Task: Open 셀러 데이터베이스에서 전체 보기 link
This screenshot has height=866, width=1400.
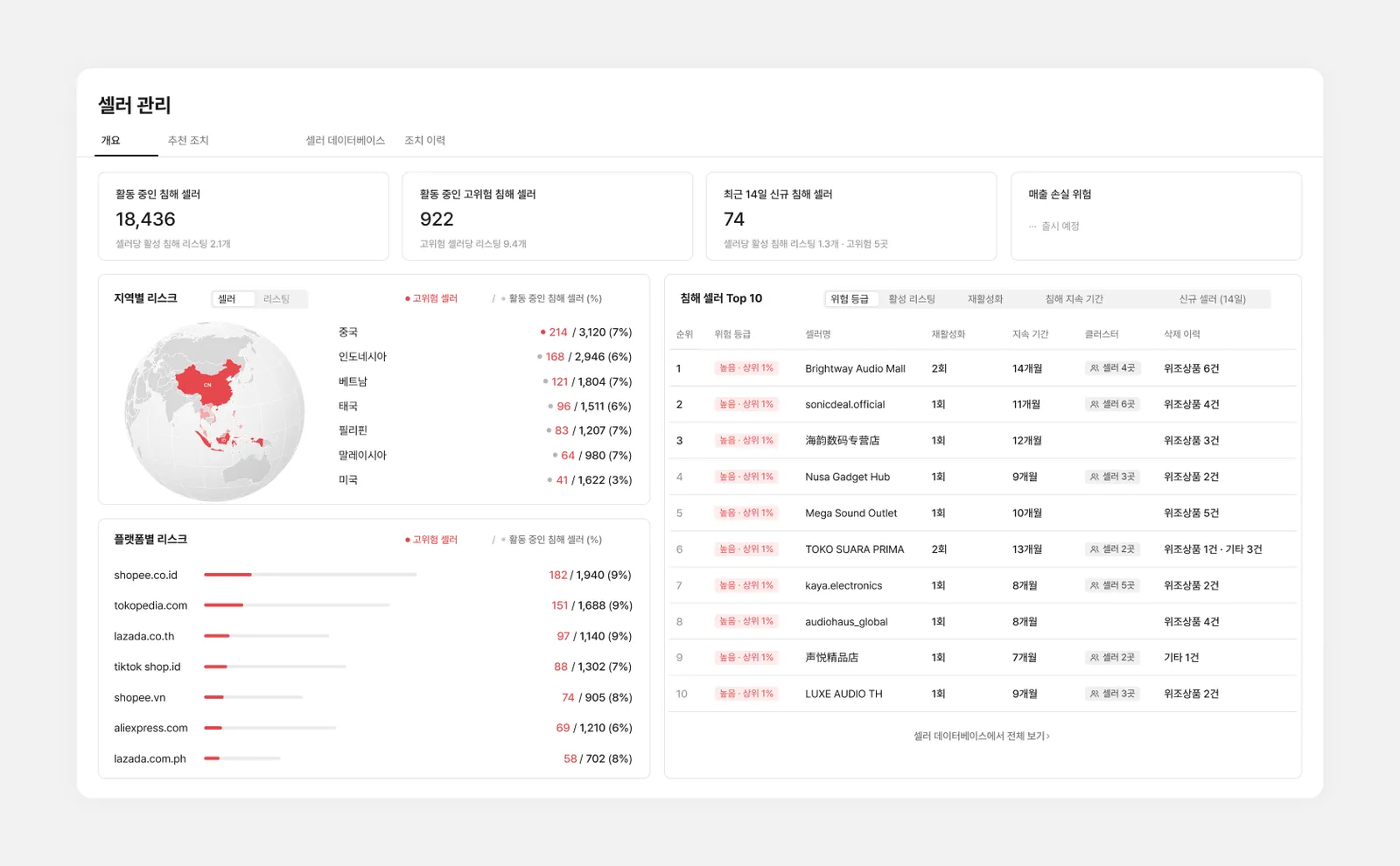Action: click(982, 736)
